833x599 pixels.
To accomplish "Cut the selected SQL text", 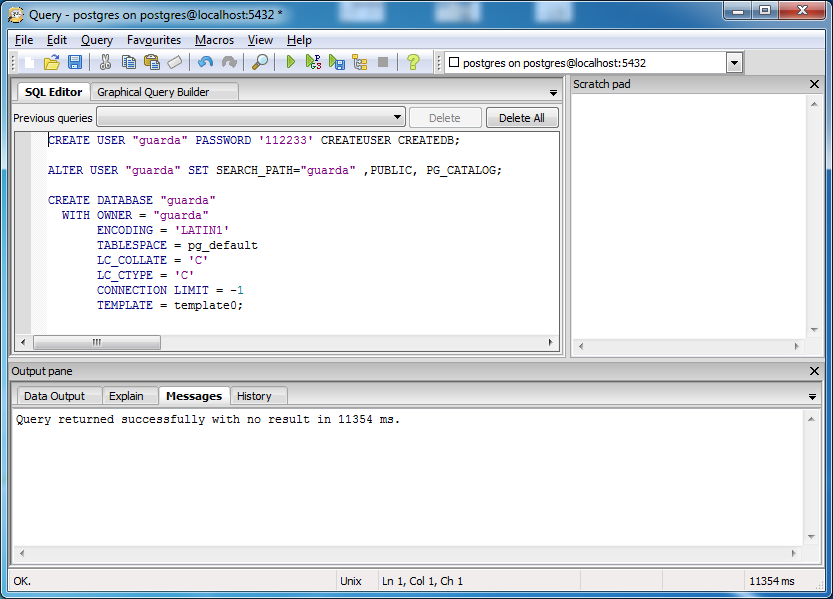I will [x=104, y=62].
